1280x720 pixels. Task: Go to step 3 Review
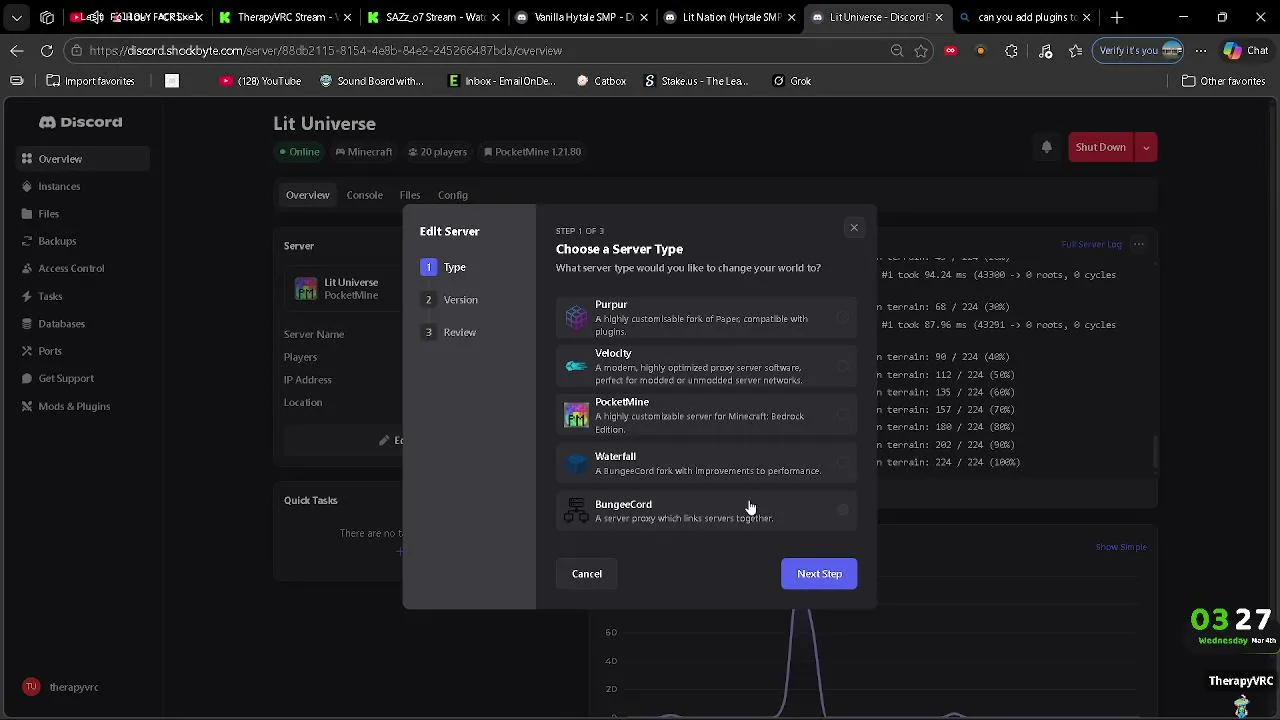pyautogui.click(x=449, y=332)
